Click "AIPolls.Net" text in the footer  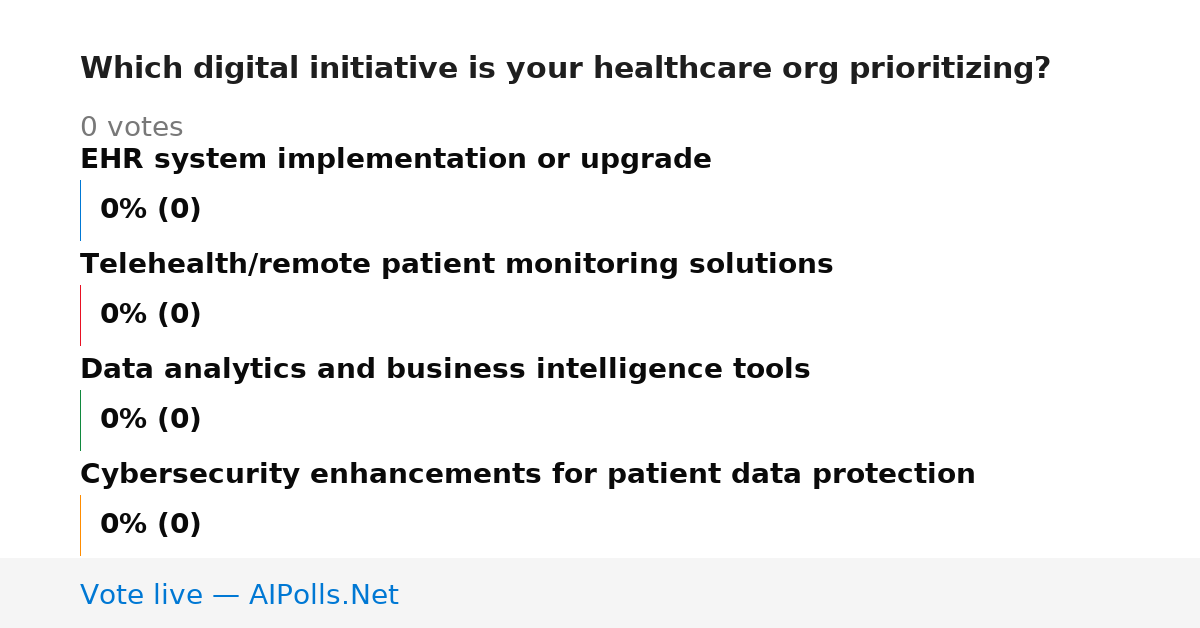[324, 595]
